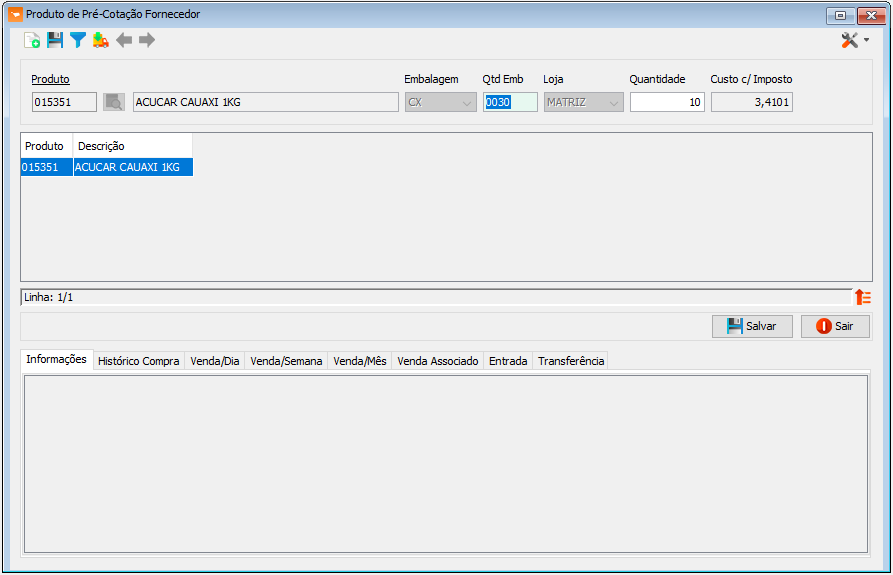
Task: Click the product search magnifier icon
Action: [114, 102]
